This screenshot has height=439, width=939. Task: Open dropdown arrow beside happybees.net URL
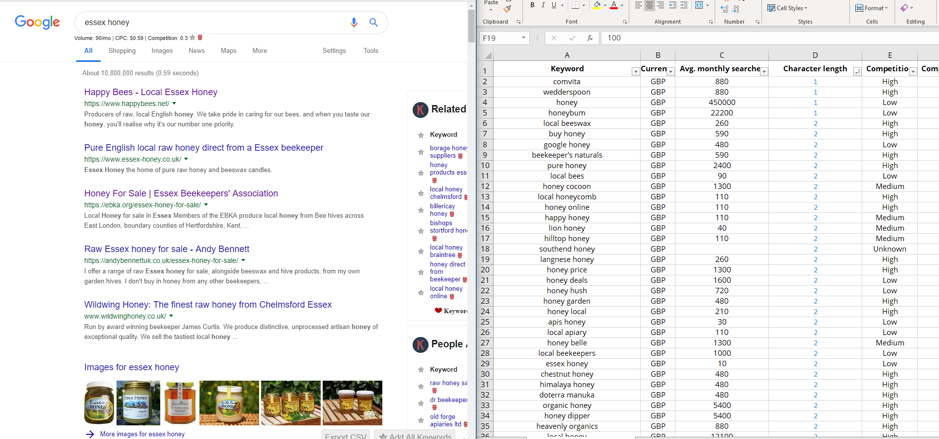[x=174, y=104]
